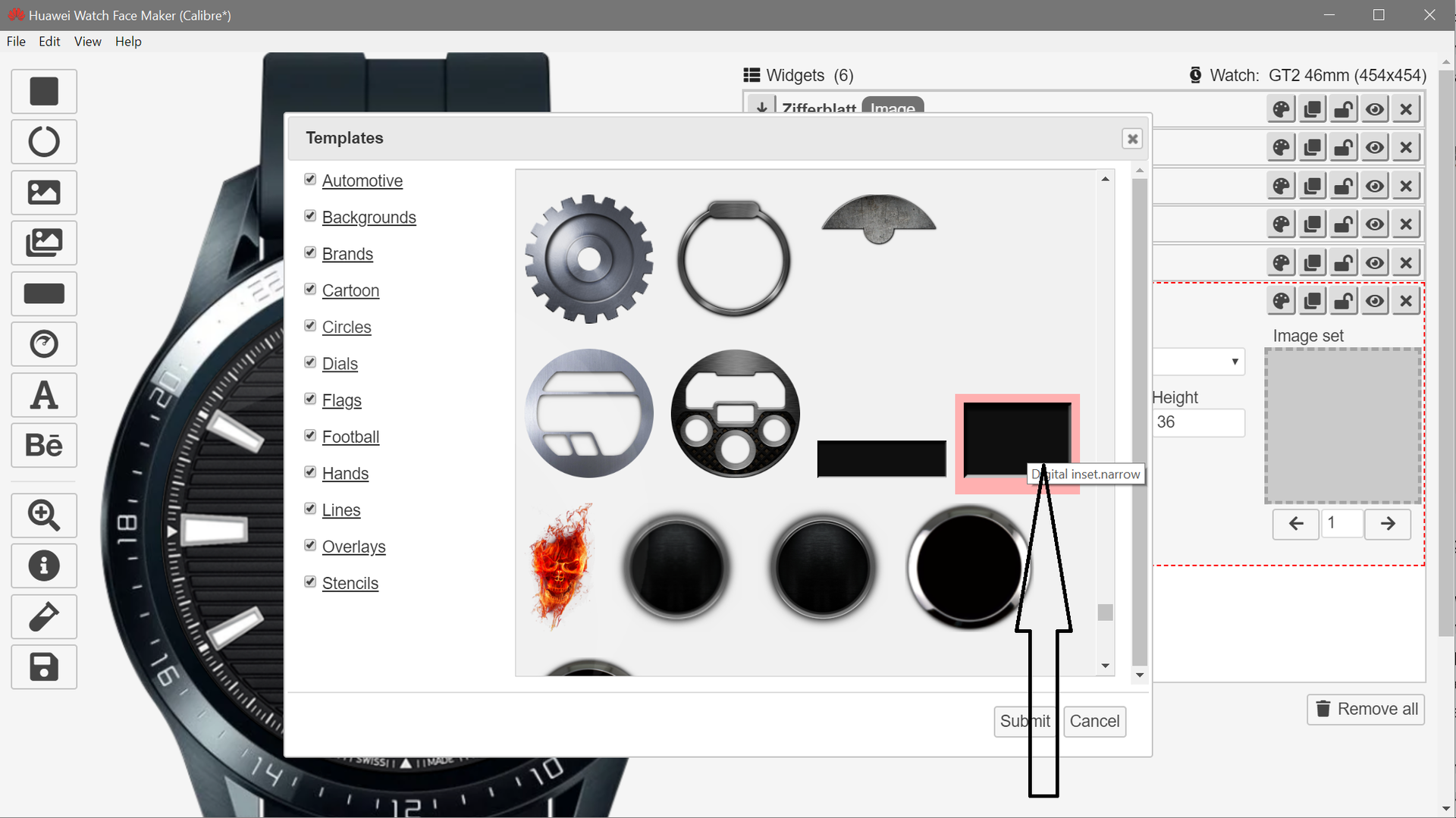Select the wide black bar template
This screenshot has width=1456, height=818.
(881, 459)
